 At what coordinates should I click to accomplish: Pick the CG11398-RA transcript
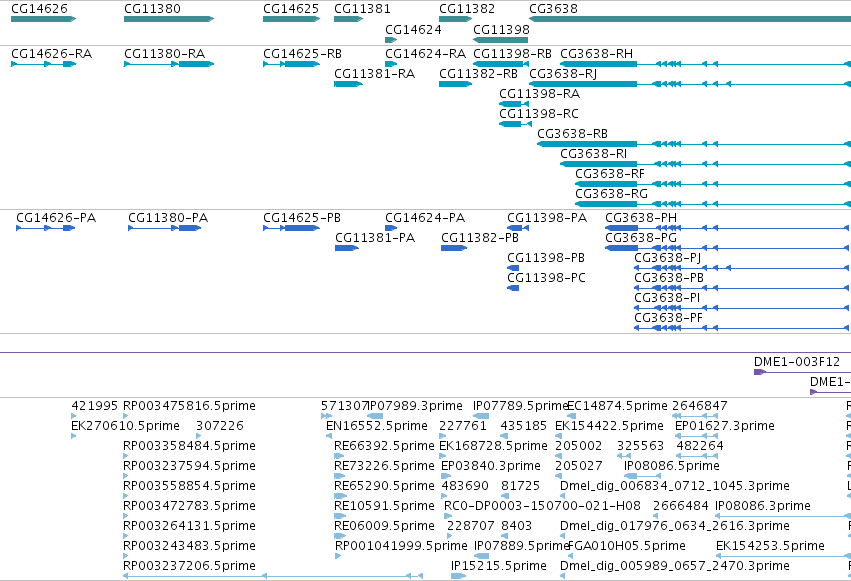point(514,104)
